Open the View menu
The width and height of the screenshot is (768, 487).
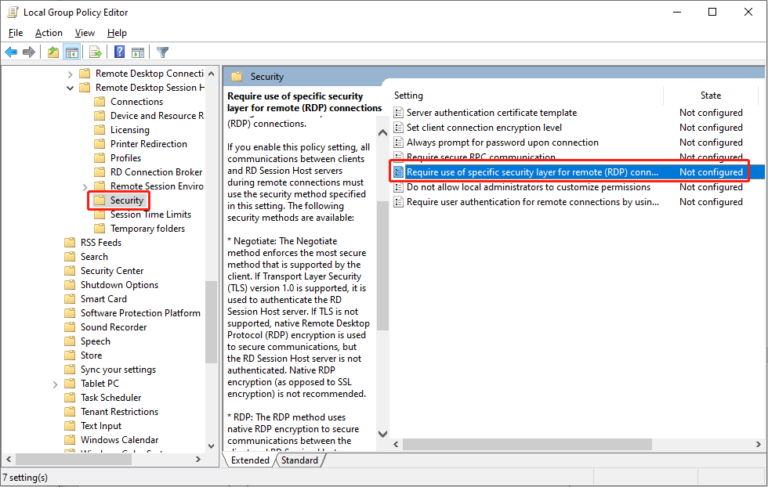(85, 33)
